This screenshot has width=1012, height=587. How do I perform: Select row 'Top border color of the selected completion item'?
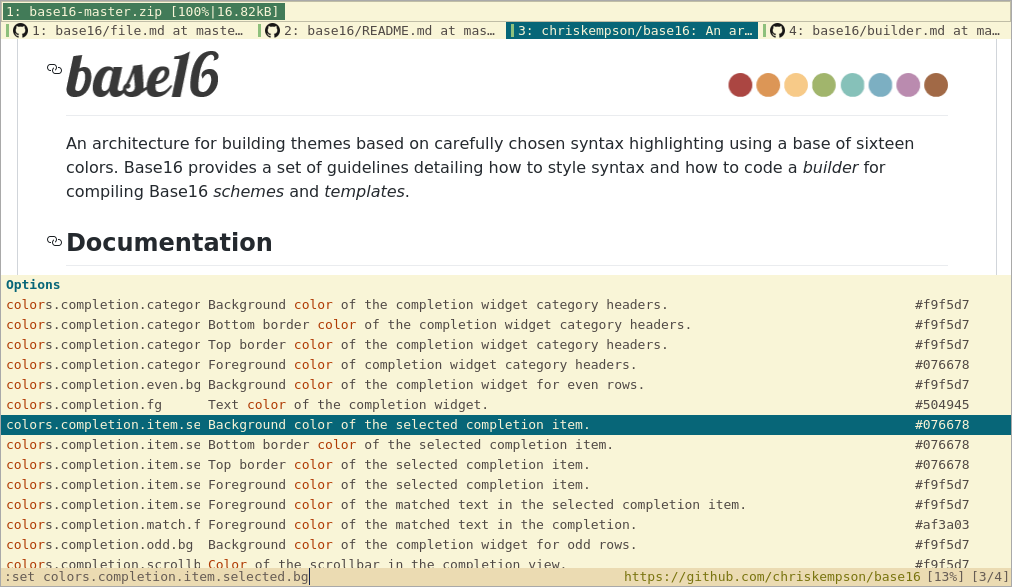point(506,464)
